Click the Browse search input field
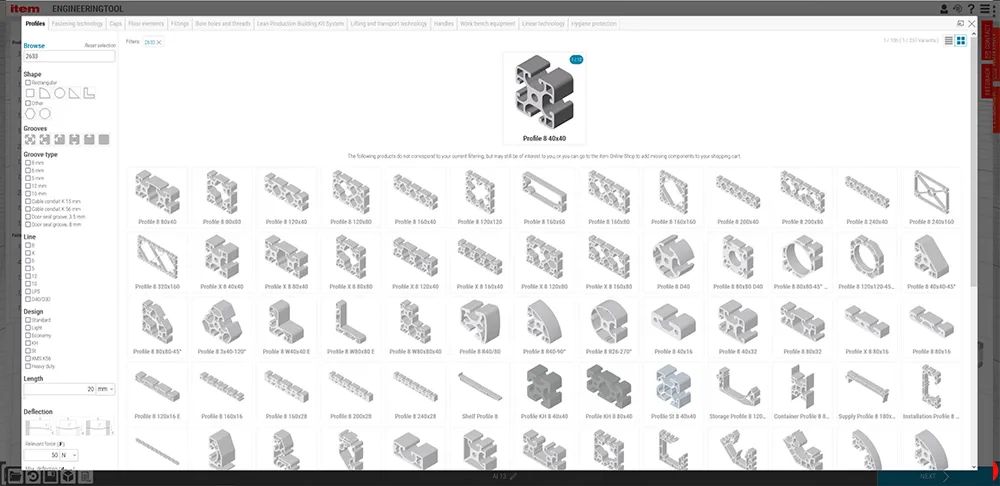The height and width of the screenshot is (486, 1000). [x=69, y=57]
